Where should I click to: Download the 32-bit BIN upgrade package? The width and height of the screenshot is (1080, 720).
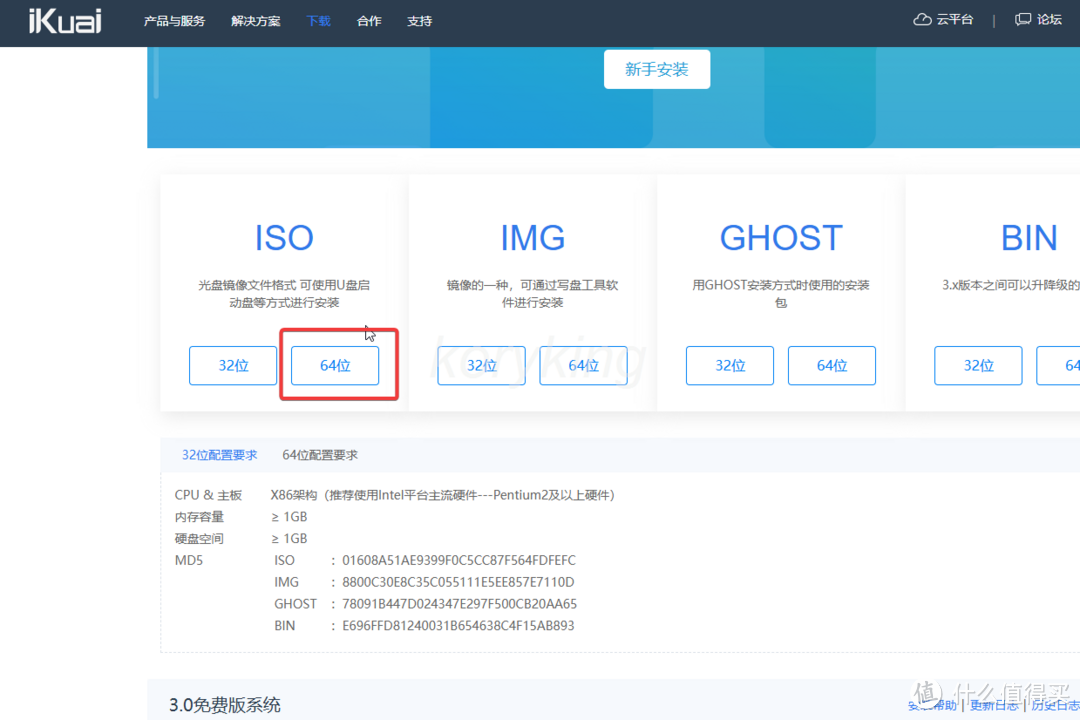[978, 365]
